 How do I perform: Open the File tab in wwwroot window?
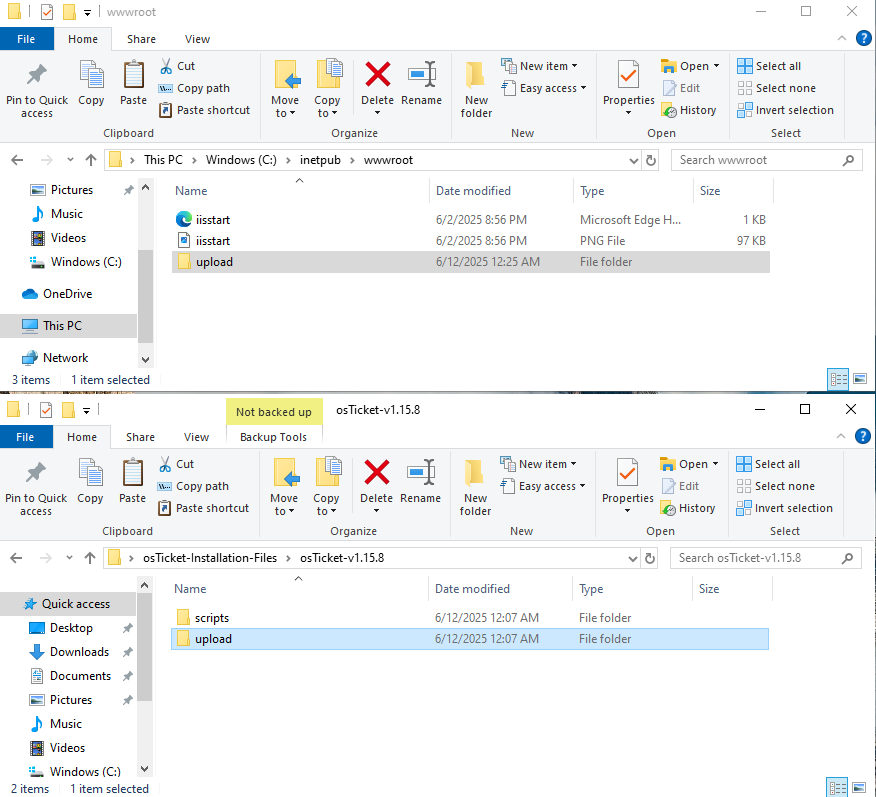click(x=26, y=39)
